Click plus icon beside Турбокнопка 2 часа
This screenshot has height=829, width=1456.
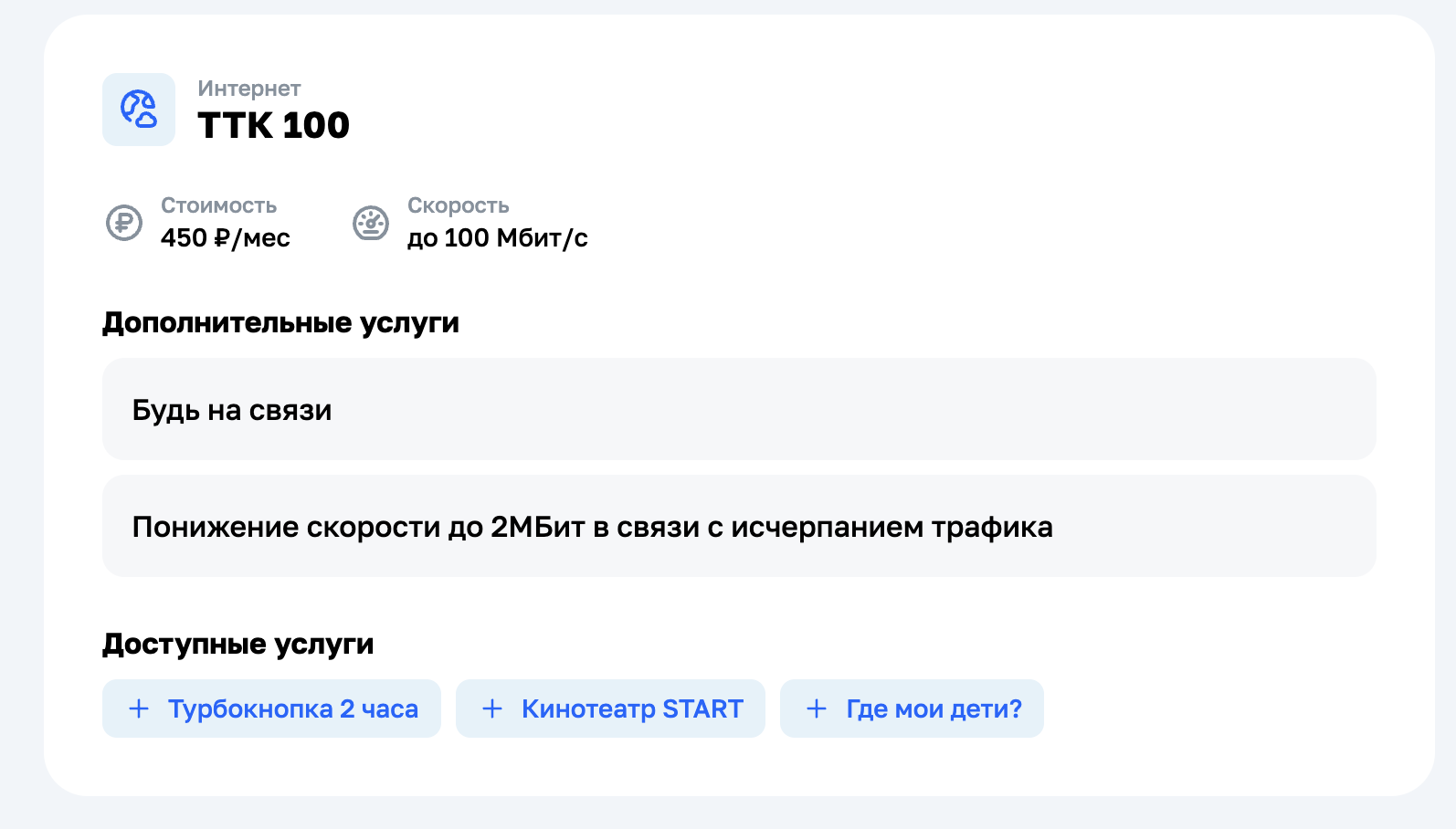[x=139, y=708]
